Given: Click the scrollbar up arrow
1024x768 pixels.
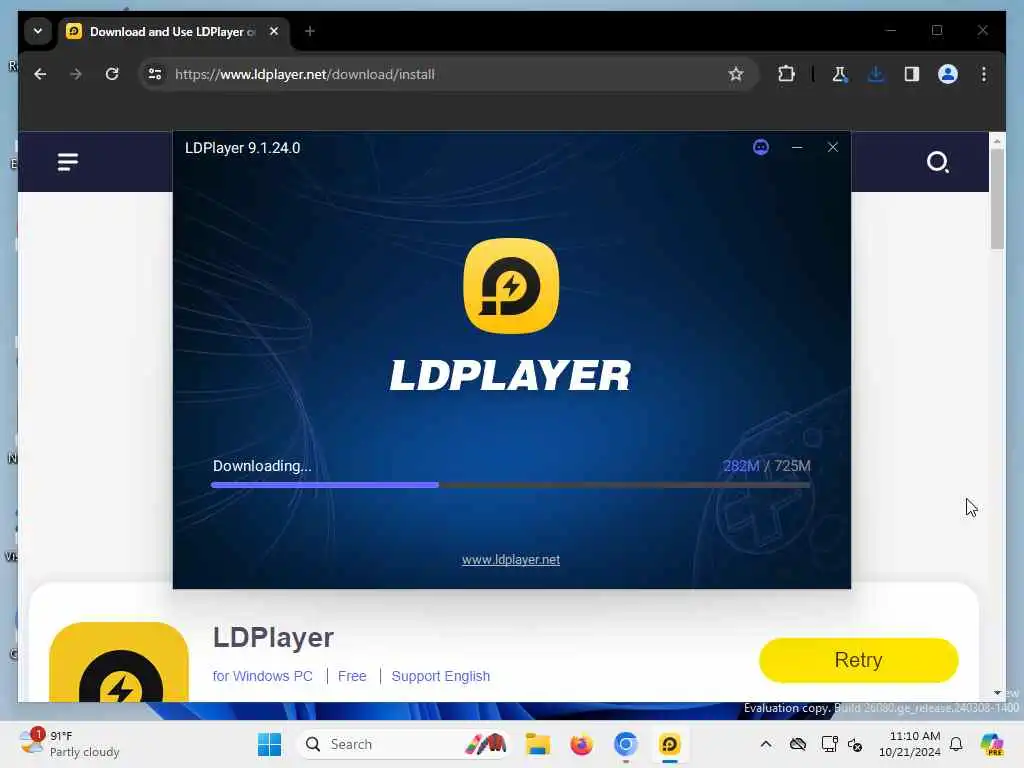Looking at the screenshot, I should pos(997,140).
